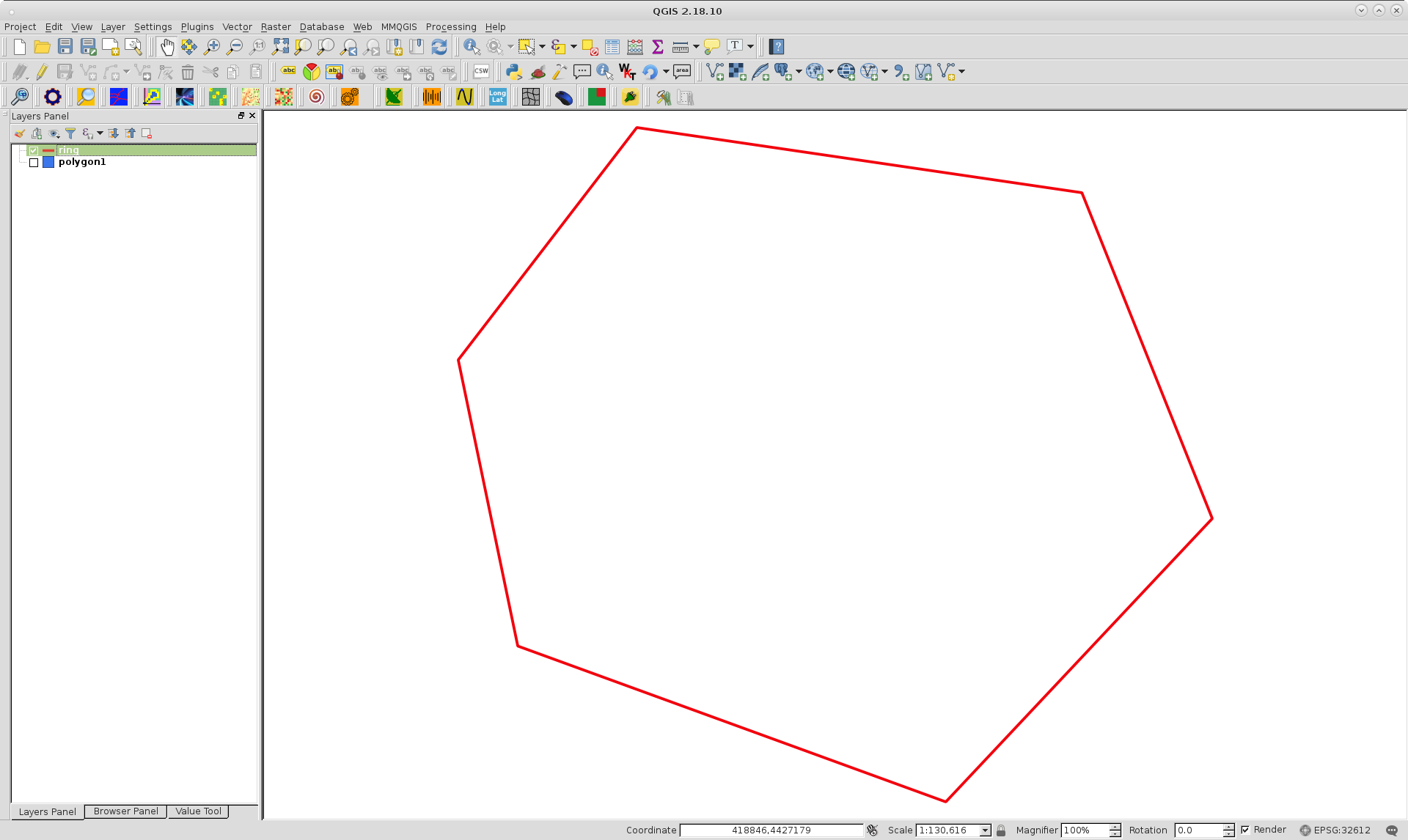The image size is (1408, 840).
Task: Click the Long Lat plugin icon
Action: (x=498, y=97)
